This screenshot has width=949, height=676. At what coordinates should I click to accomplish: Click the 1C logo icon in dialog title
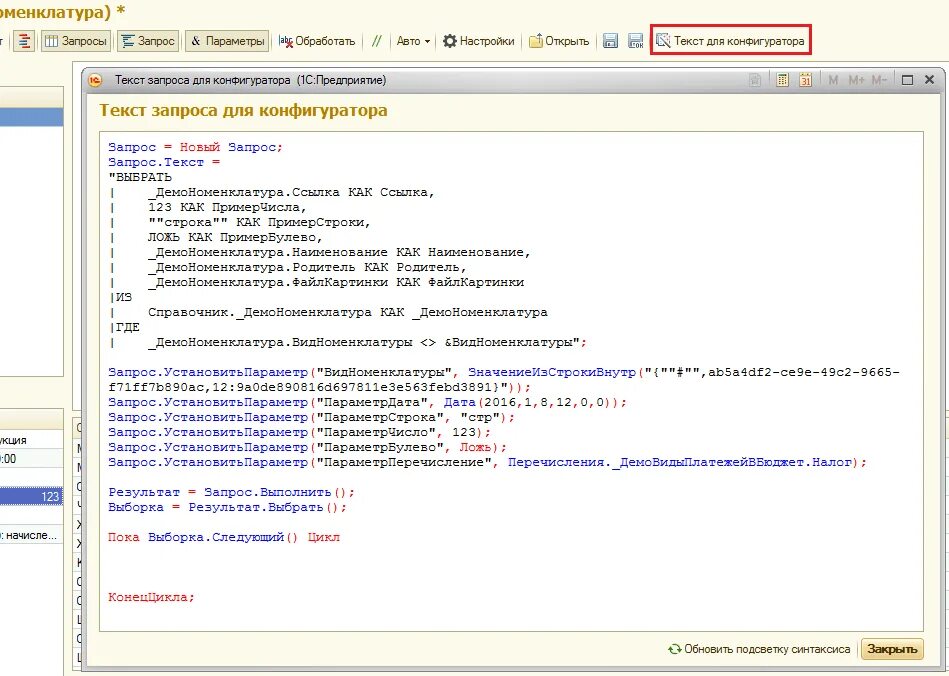(x=96, y=80)
